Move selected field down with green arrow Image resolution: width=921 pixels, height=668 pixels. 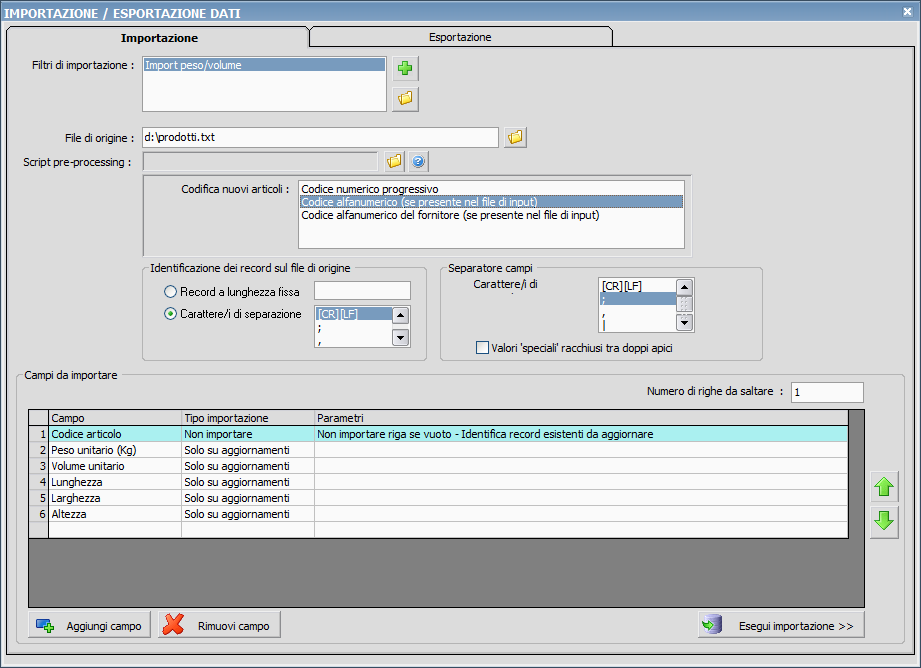coord(884,521)
